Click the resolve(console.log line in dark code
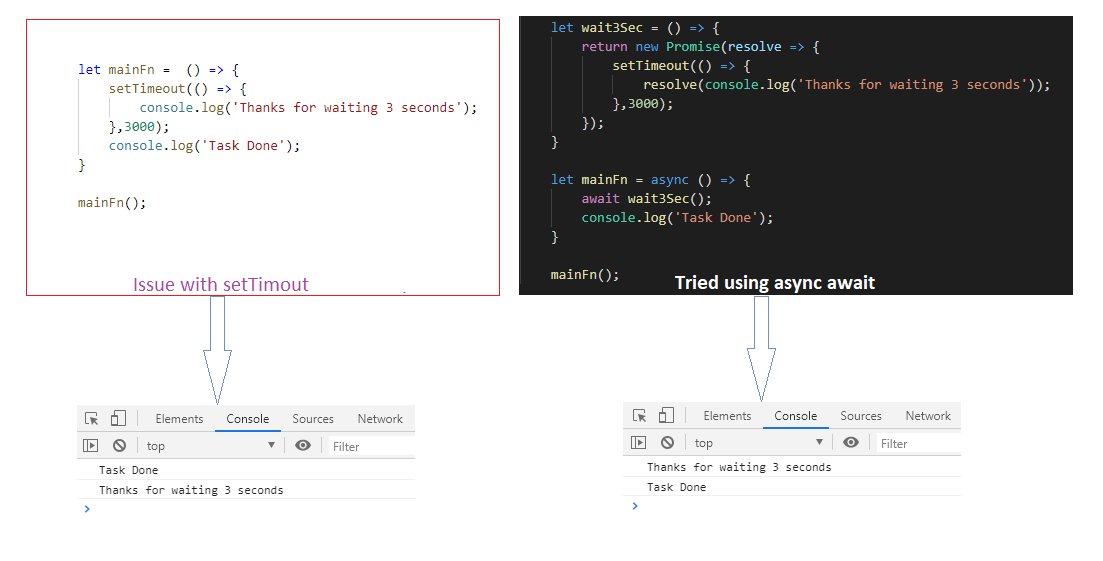The image size is (1103, 561). coord(846,85)
